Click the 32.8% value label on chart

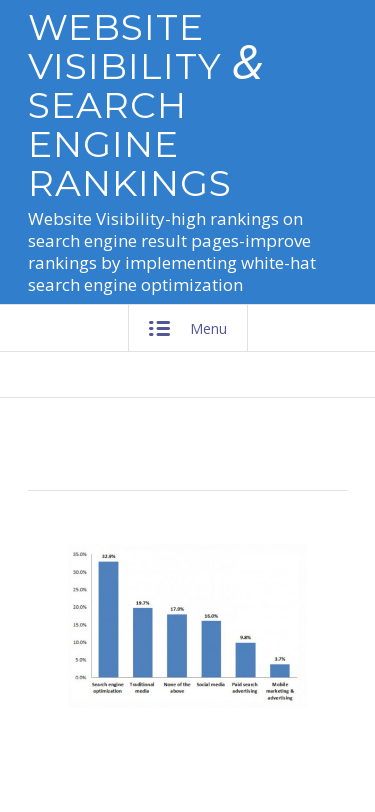pos(108,556)
